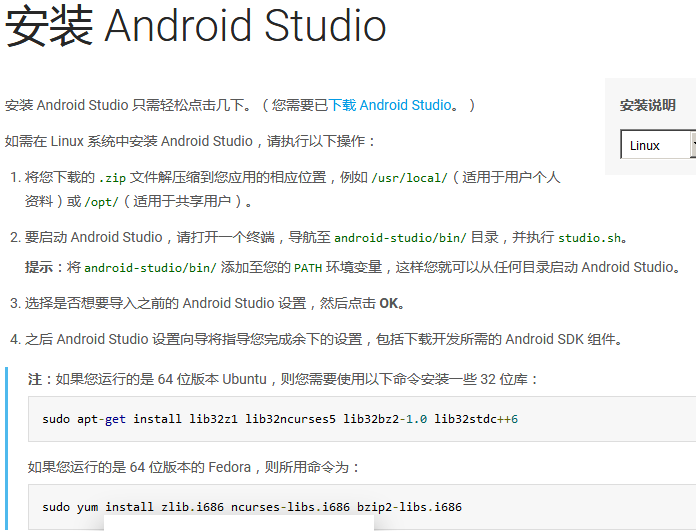Click the blank white overlay at page bottom

(x=239, y=523)
